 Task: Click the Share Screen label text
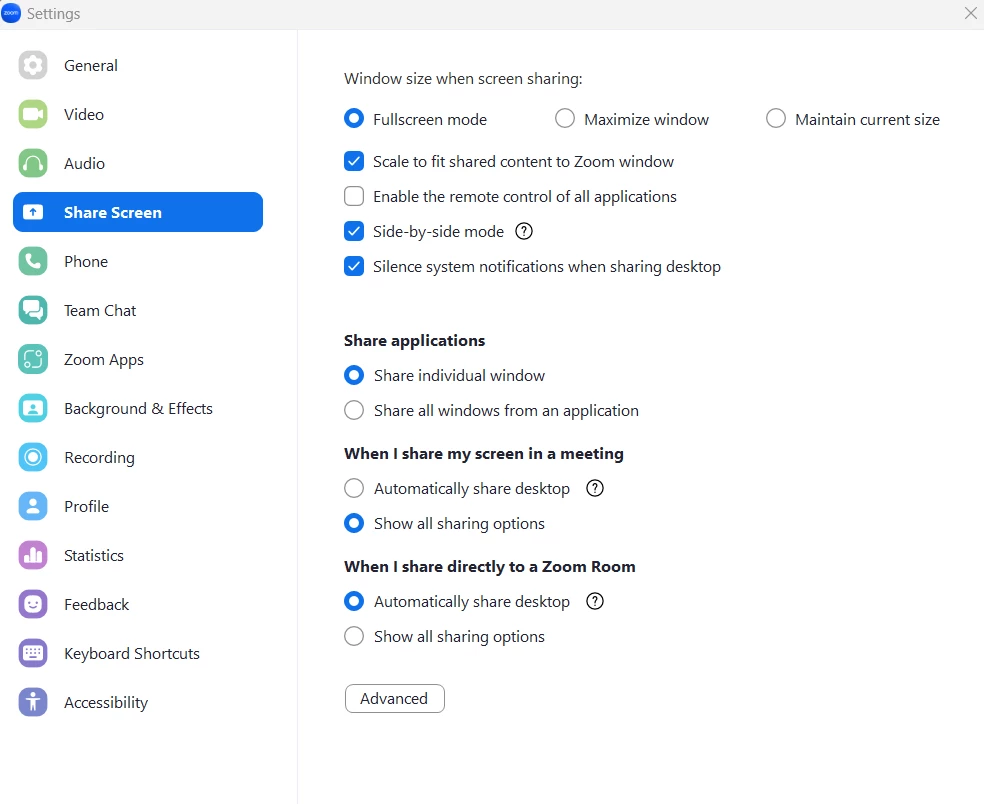[x=113, y=212]
